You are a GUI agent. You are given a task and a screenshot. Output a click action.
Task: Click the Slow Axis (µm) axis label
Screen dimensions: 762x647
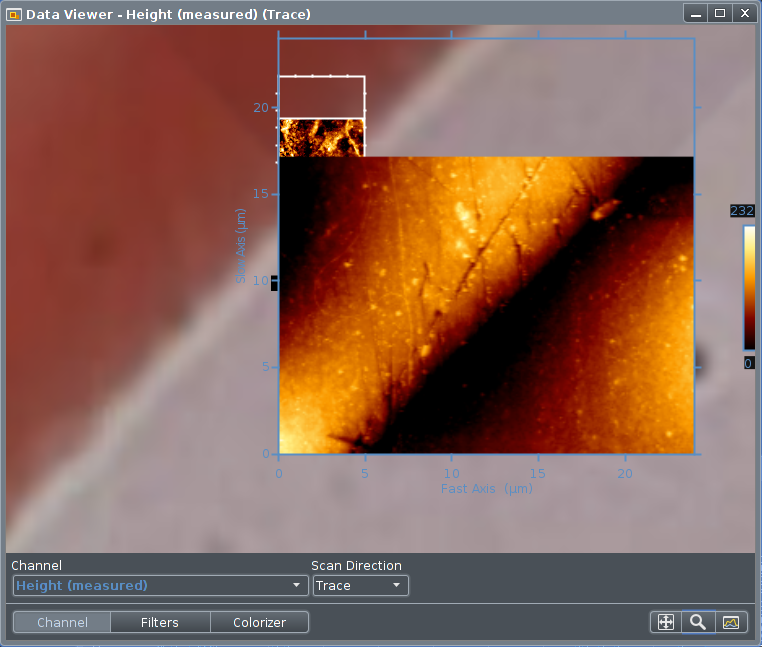(x=241, y=246)
